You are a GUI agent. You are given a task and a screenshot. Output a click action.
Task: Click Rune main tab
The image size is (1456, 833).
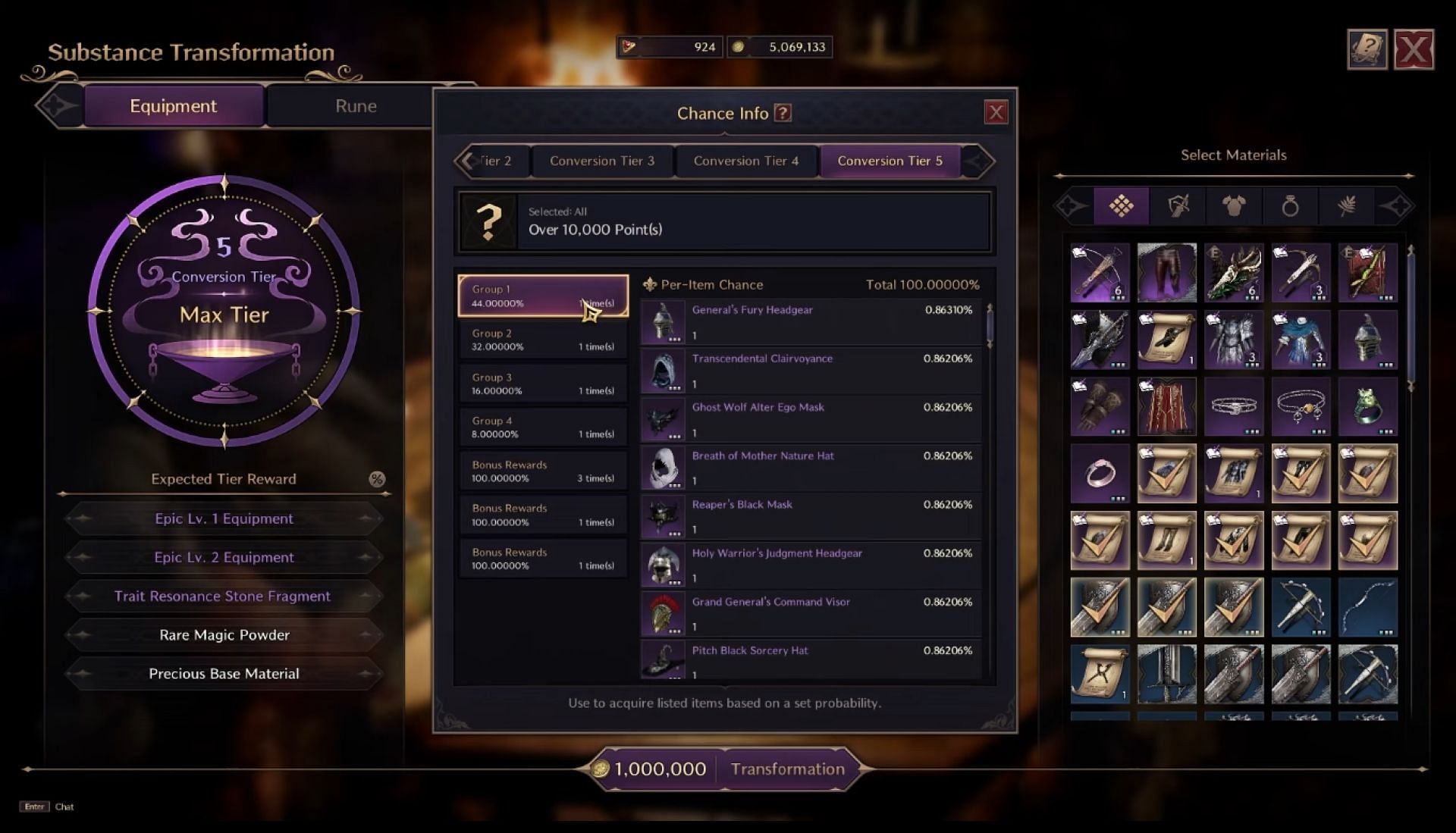[x=354, y=105]
